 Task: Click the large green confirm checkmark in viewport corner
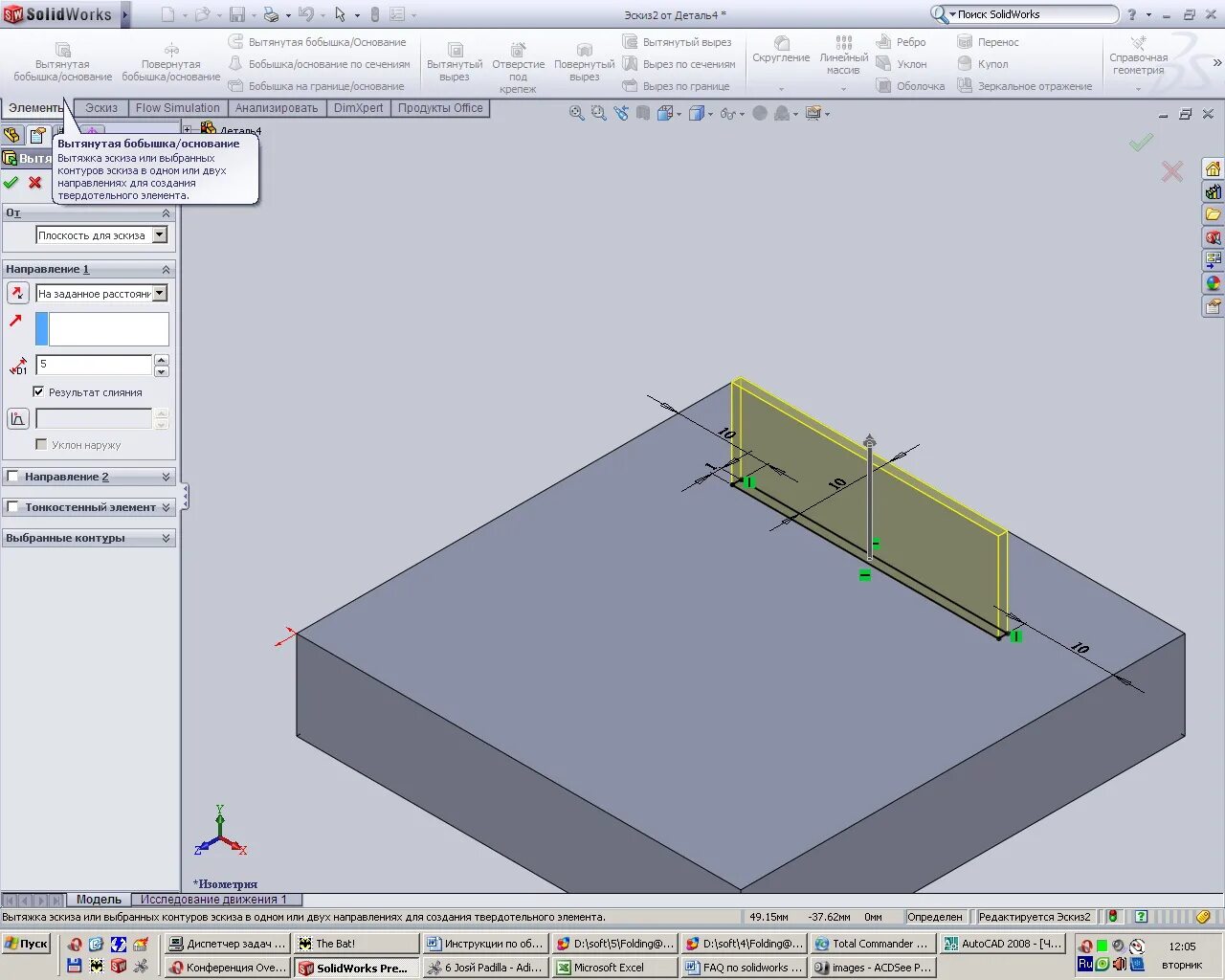(x=1141, y=143)
